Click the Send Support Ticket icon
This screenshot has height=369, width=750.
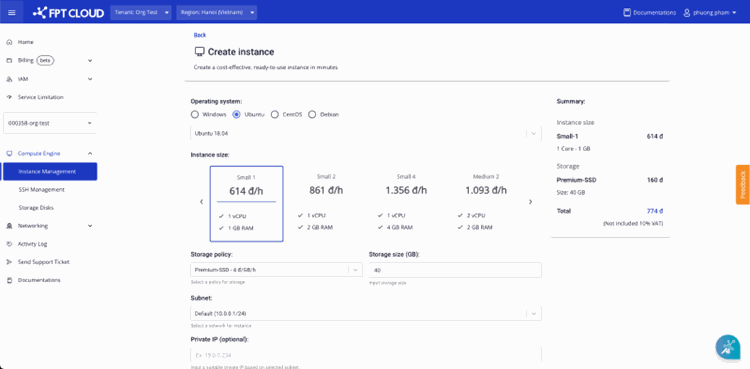coord(9,262)
